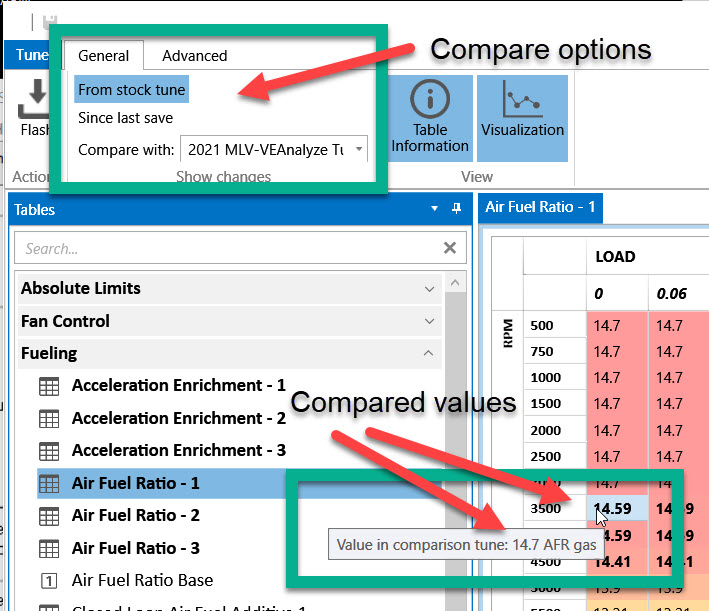
Task: Select From stock tune comparison
Action: (x=131, y=90)
